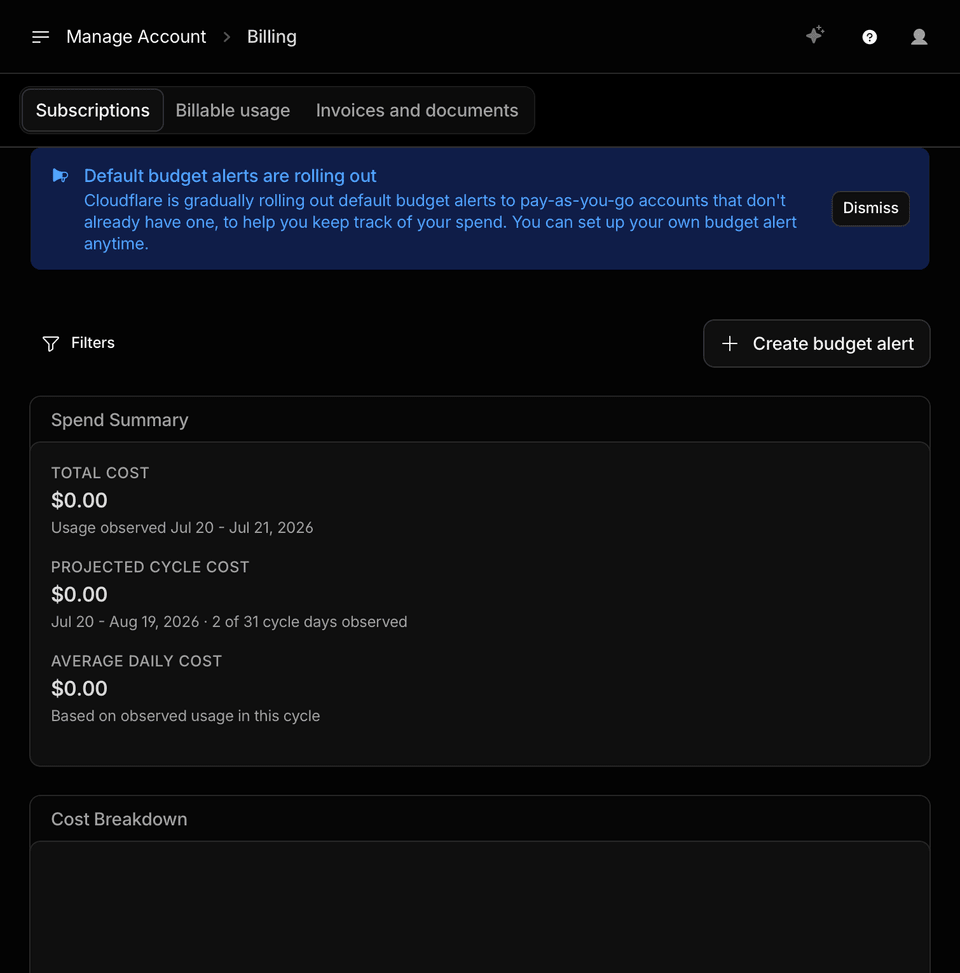
Task: Click the $0.00 value under PROJECTED CYCLE COST
Action: click(x=79, y=594)
